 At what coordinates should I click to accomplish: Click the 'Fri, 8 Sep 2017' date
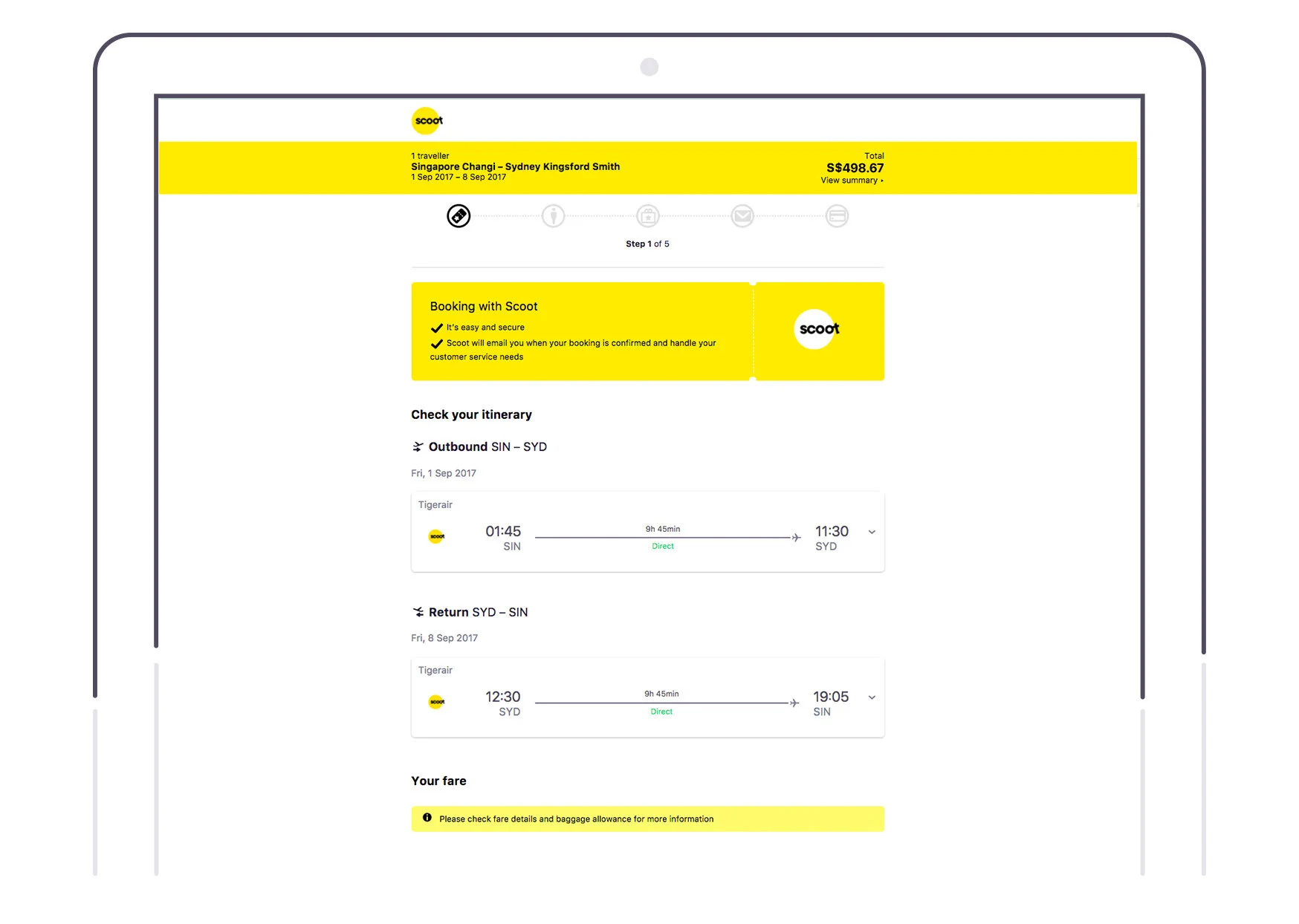[444, 638]
